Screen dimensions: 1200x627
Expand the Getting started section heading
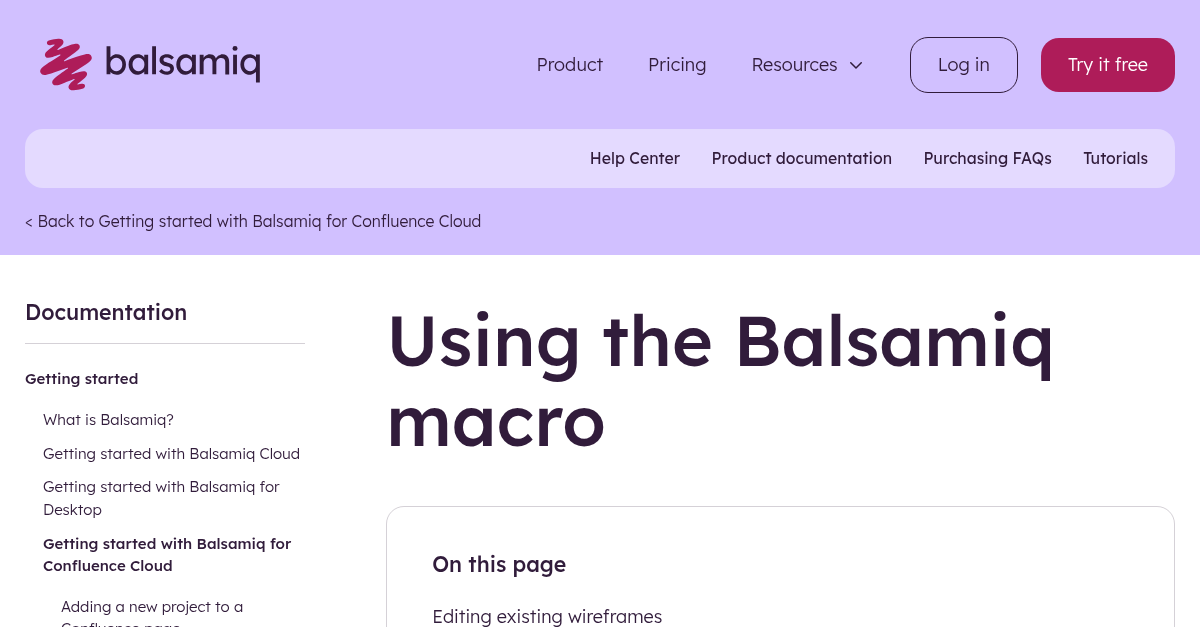(x=81, y=378)
